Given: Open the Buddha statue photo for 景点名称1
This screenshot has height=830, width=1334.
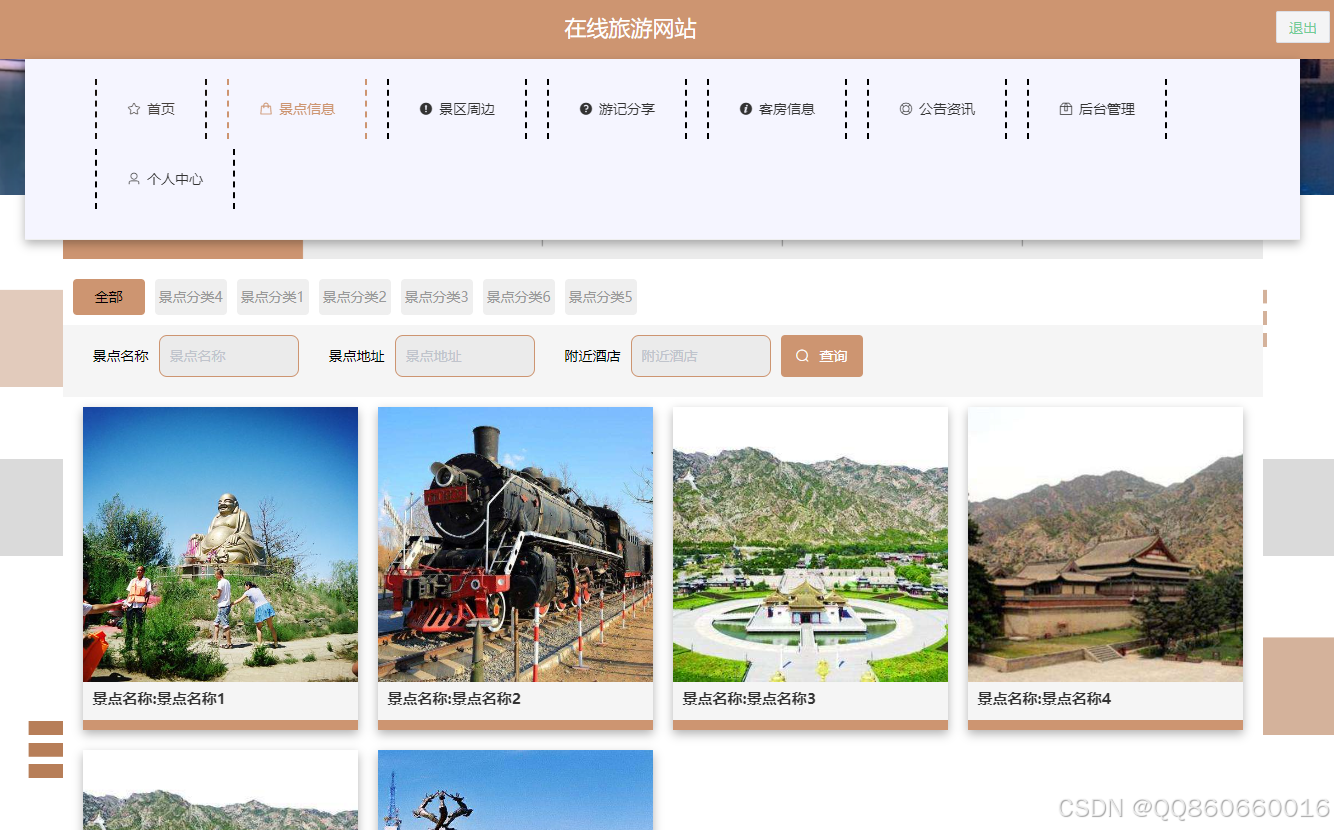Looking at the screenshot, I should [x=220, y=544].
